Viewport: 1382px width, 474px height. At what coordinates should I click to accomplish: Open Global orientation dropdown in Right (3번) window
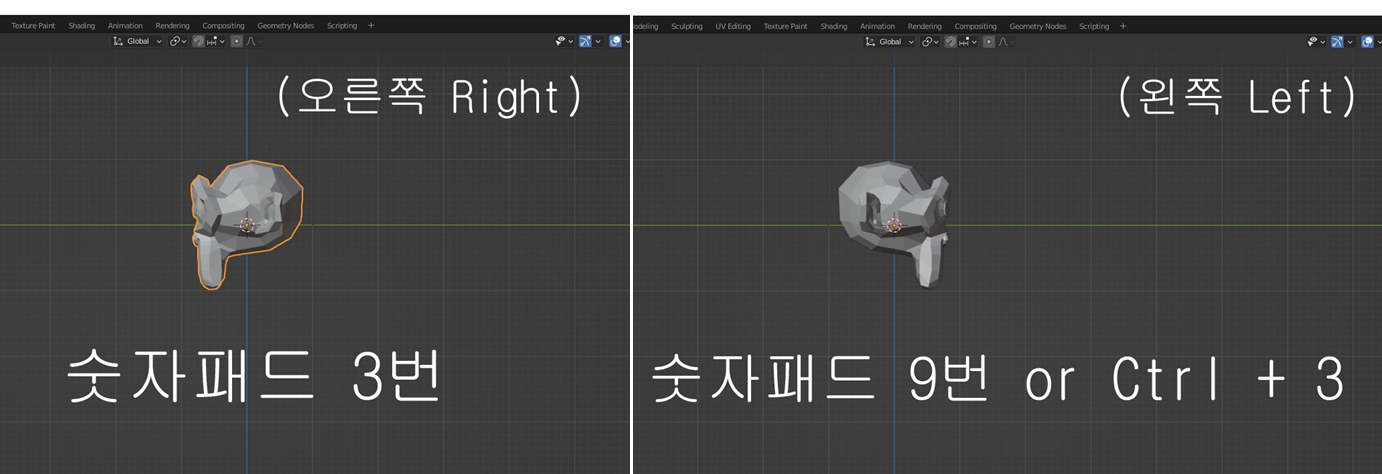pyautogui.click(x=137, y=41)
